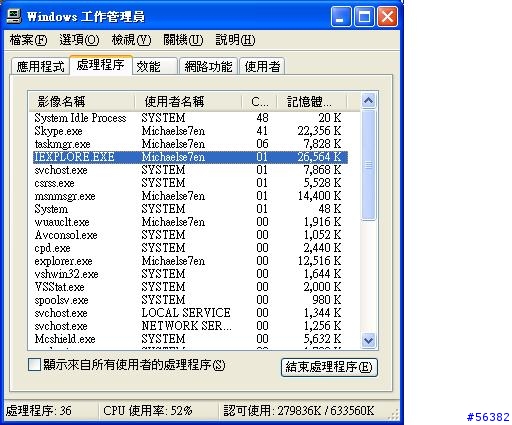Image resolution: width=512 pixels, height=425 pixels.
Task: Click the 12,516 K memory value
Action: tap(319, 261)
